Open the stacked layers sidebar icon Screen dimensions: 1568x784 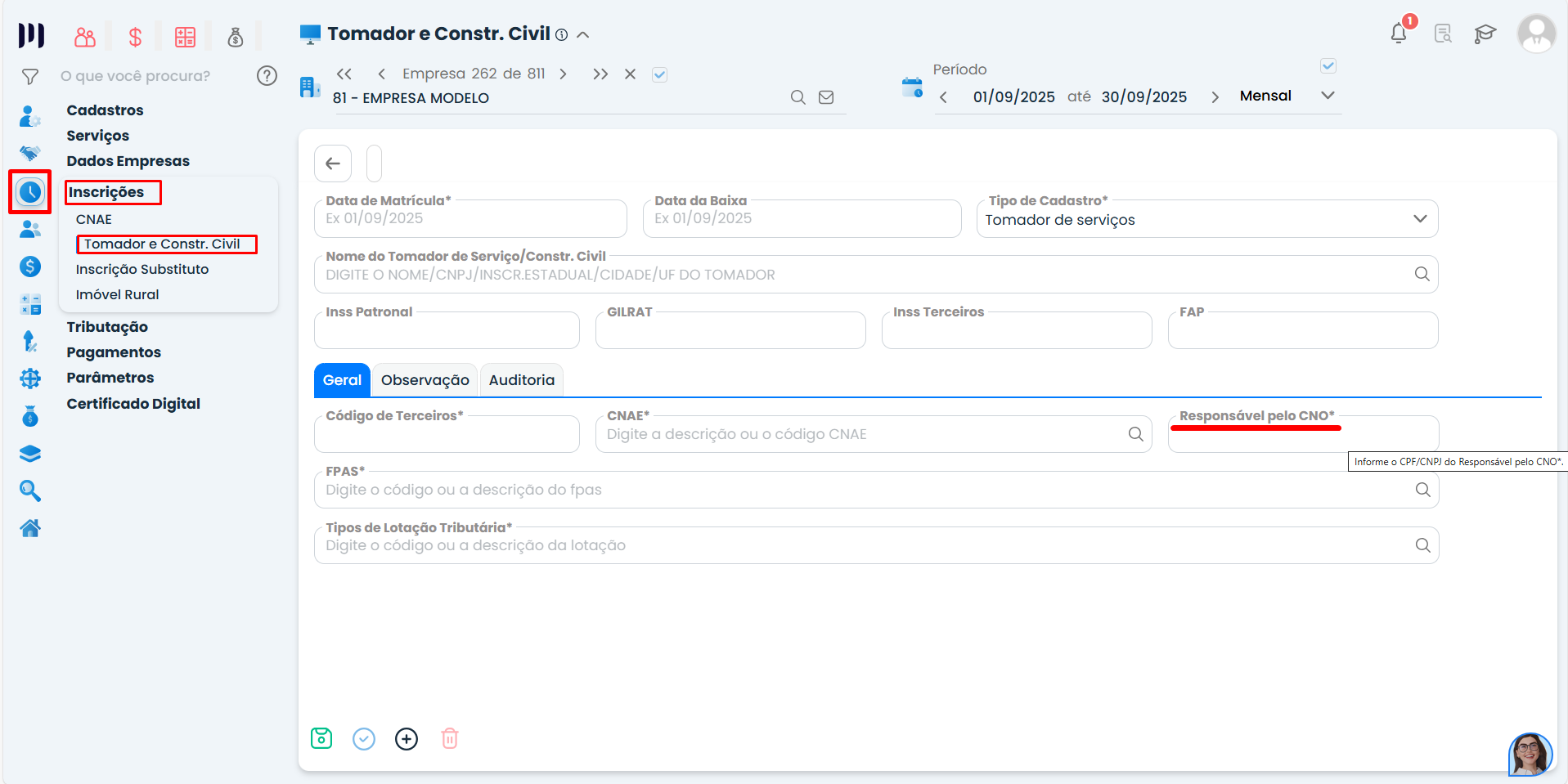tap(30, 454)
